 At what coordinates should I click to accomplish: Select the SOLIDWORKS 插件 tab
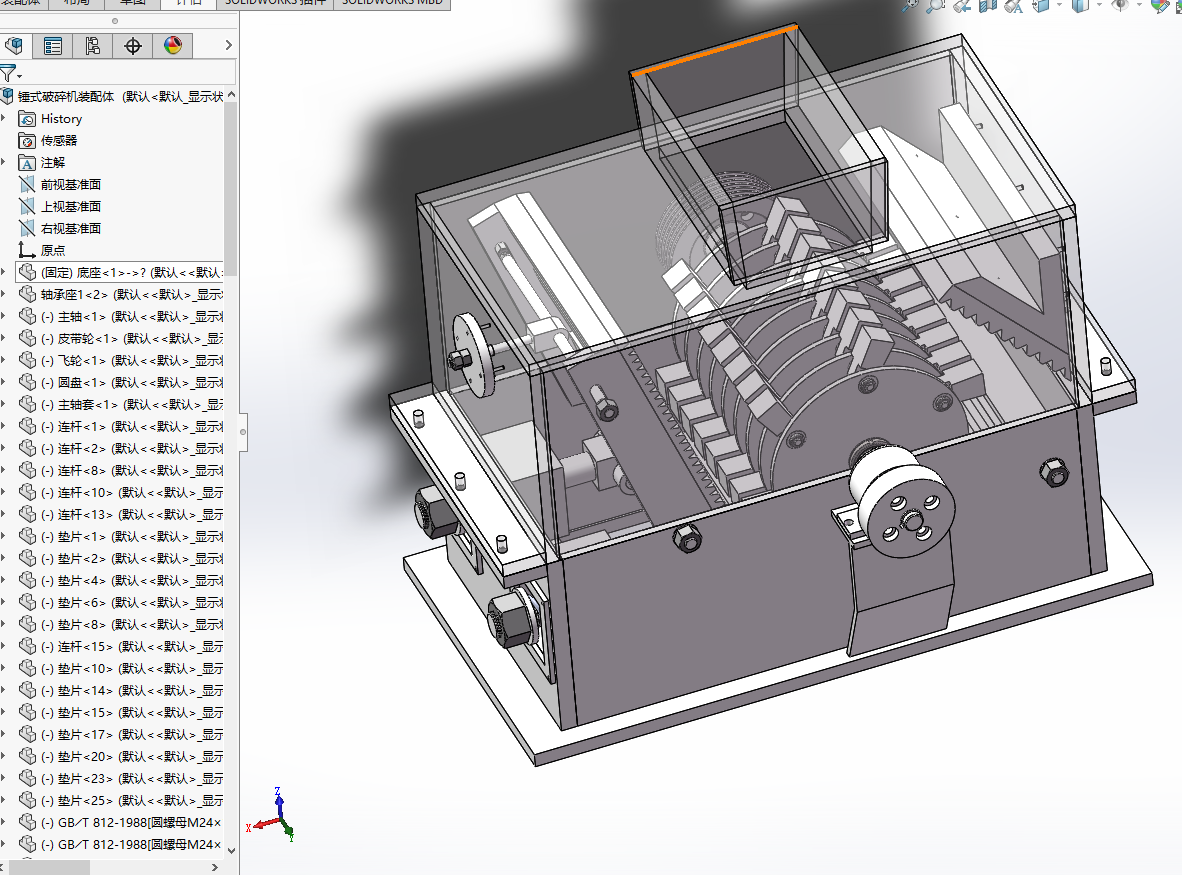275,2
